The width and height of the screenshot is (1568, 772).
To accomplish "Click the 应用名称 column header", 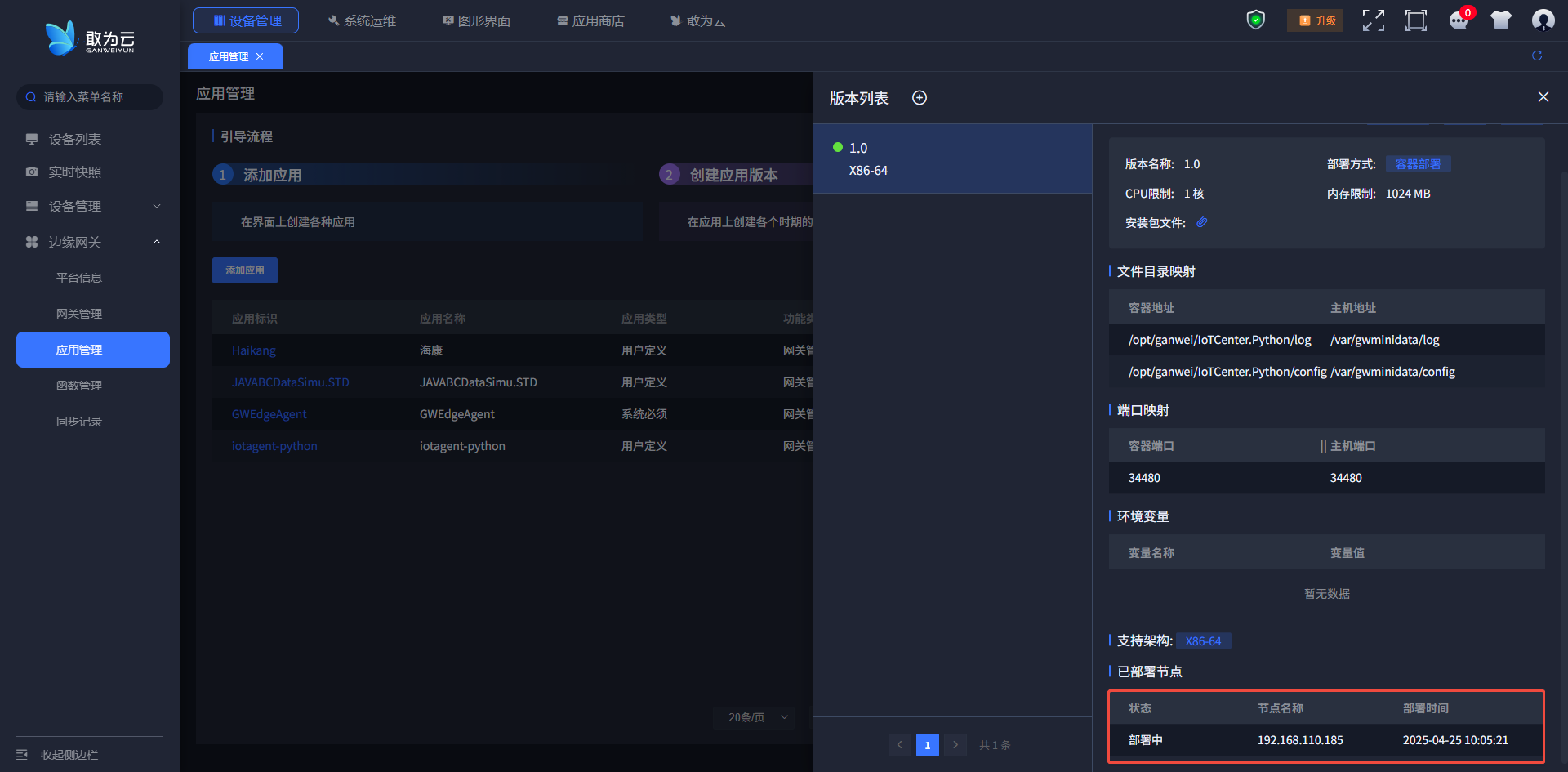I will click(x=443, y=319).
